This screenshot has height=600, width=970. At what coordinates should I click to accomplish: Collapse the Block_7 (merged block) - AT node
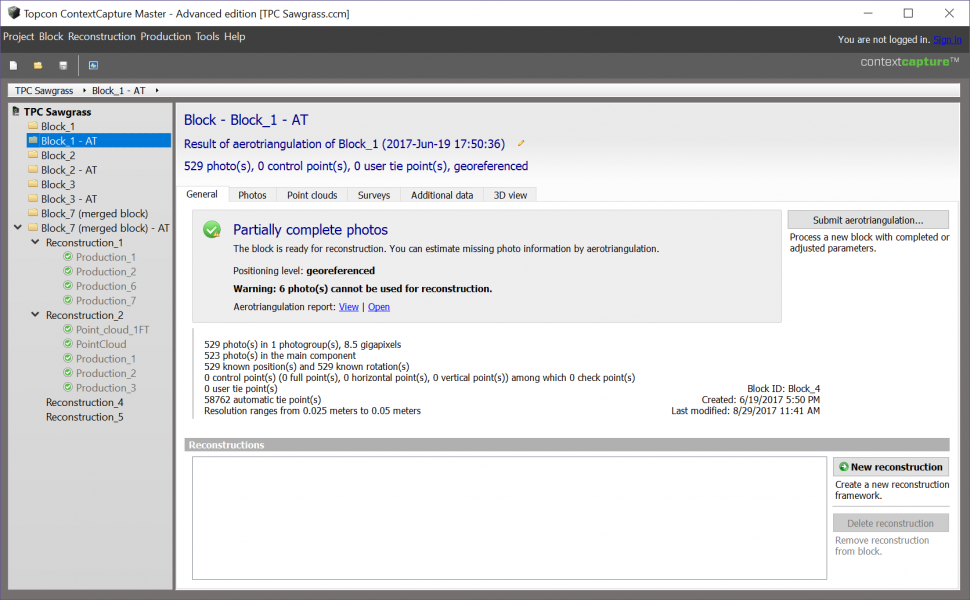pyautogui.click(x=18, y=228)
